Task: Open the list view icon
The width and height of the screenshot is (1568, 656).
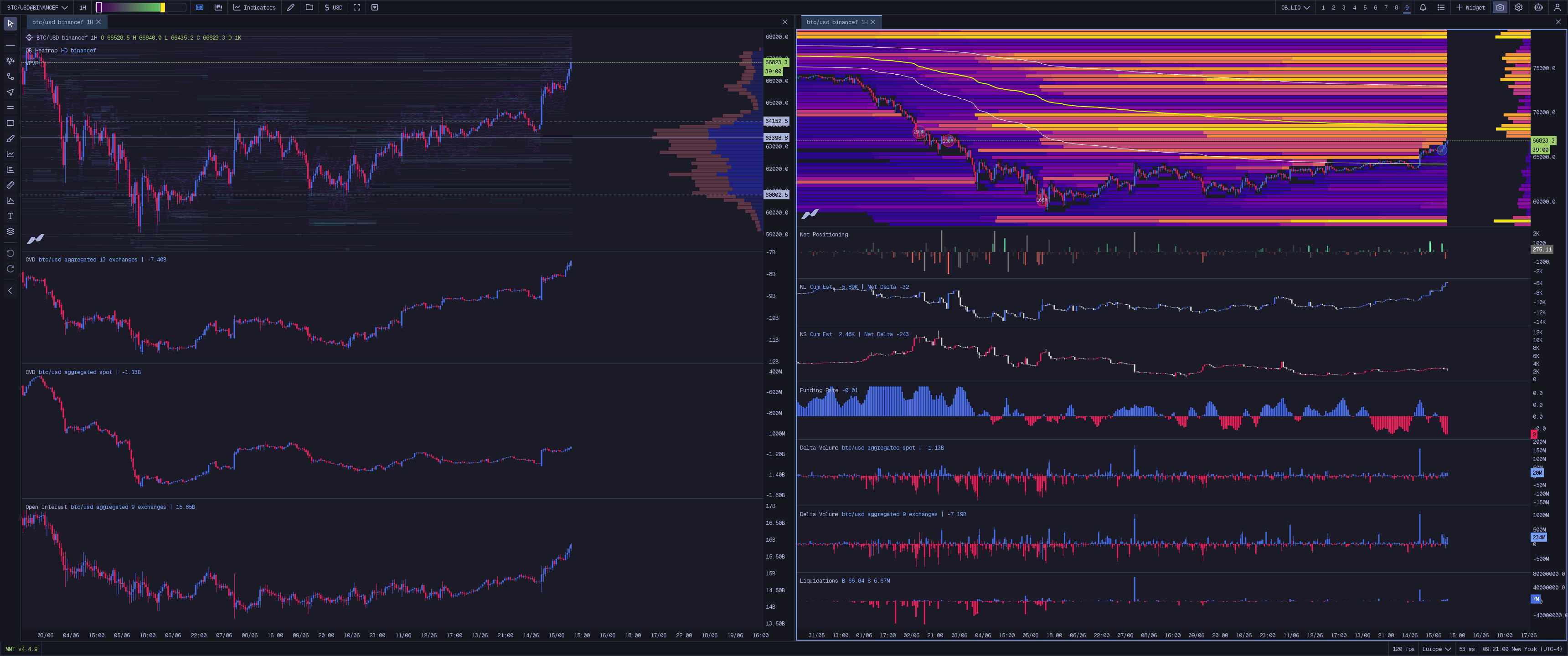Action: click(1441, 7)
